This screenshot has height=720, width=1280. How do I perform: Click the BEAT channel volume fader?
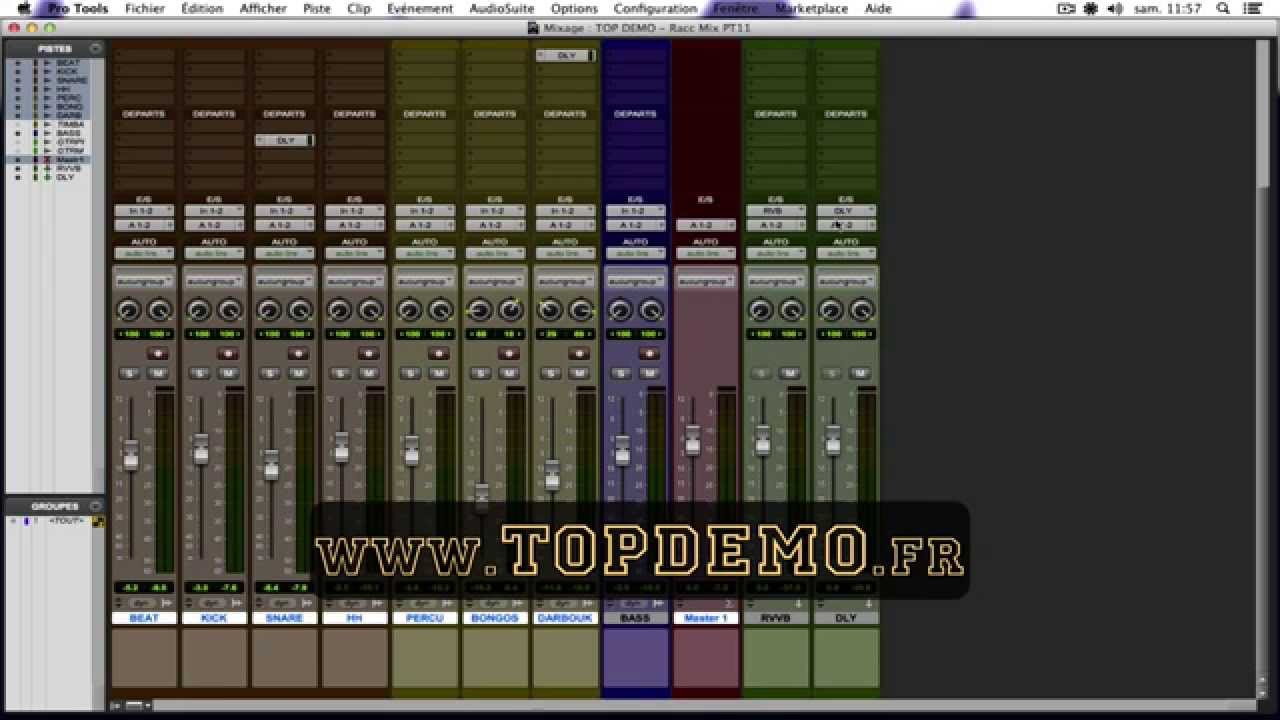click(130, 455)
